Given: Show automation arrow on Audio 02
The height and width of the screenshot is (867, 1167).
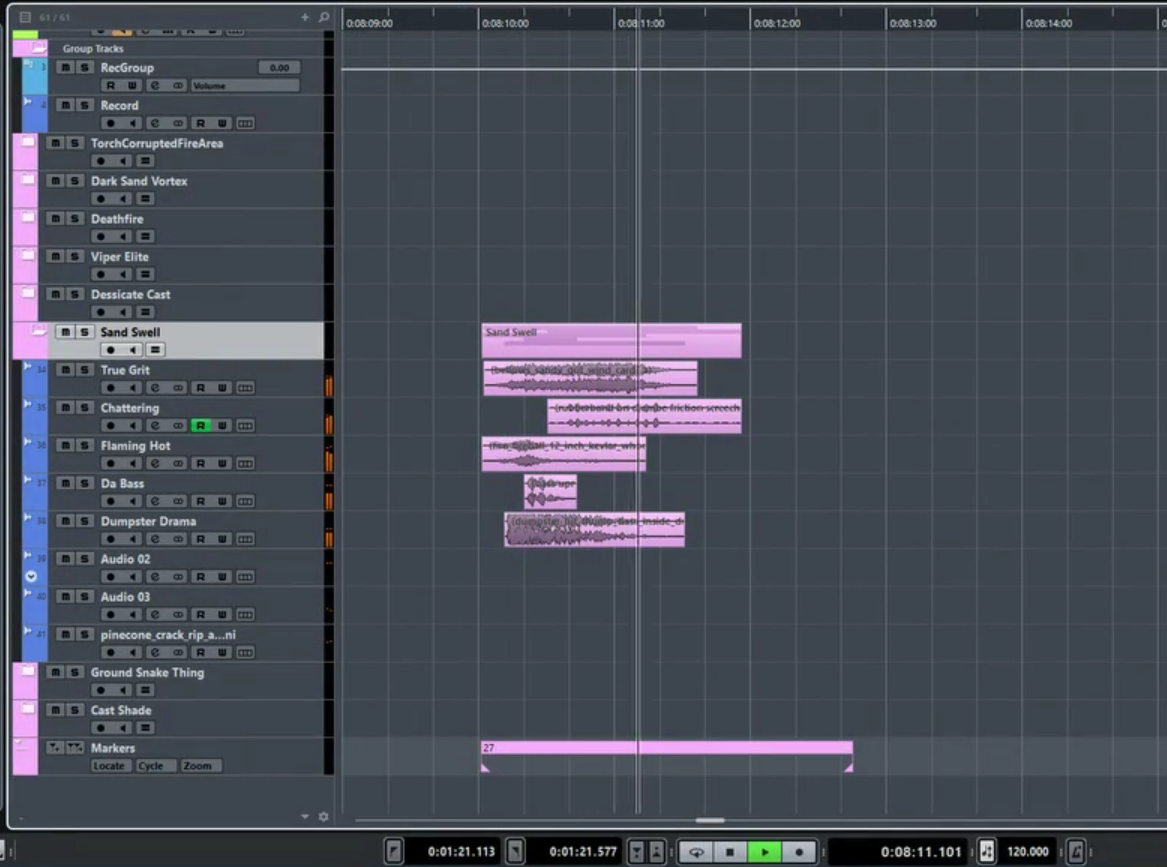Looking at the screenshot, I should click(x=31, y=576).
